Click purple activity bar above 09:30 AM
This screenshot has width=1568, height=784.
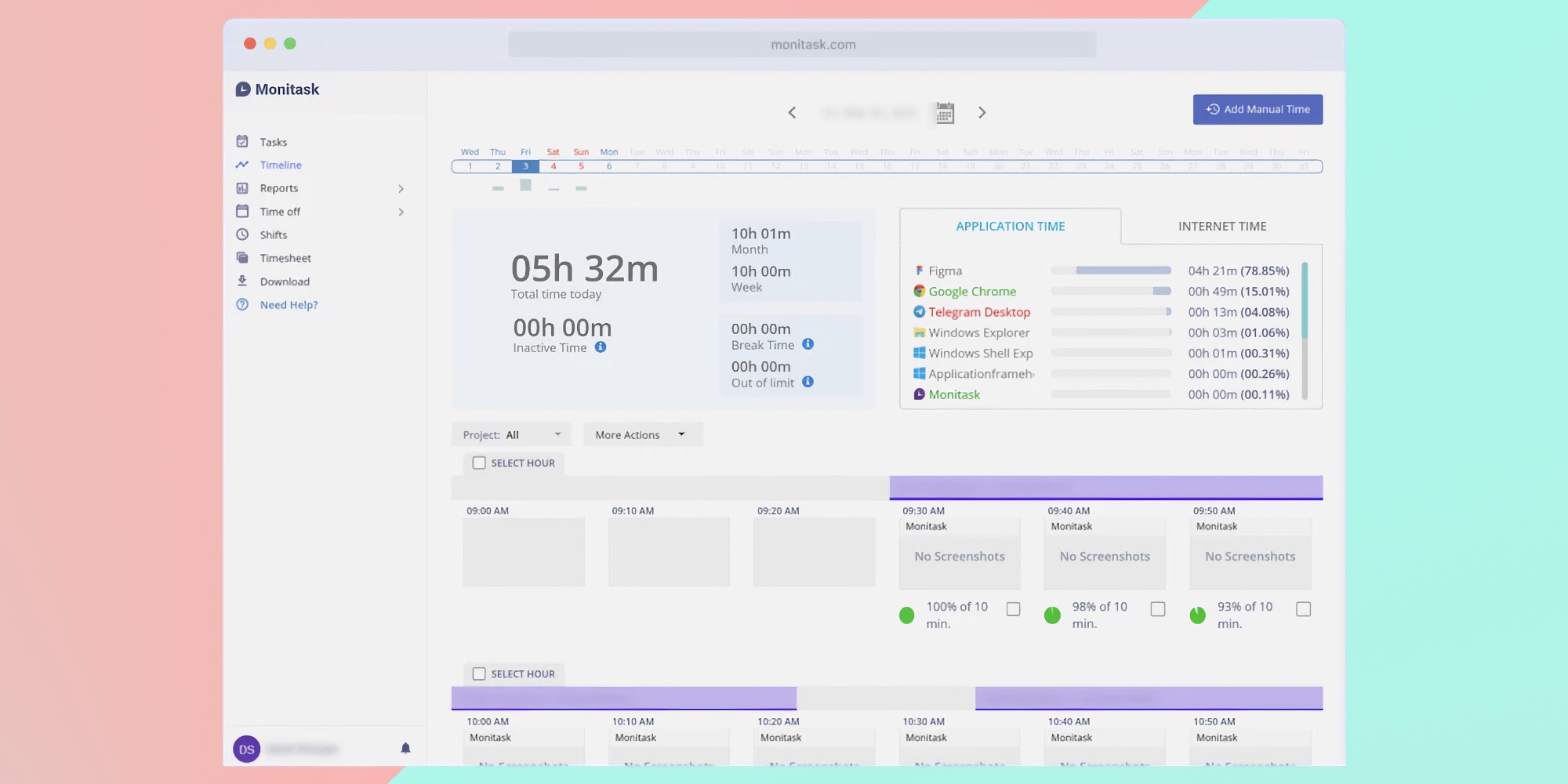click(1105, 488)
